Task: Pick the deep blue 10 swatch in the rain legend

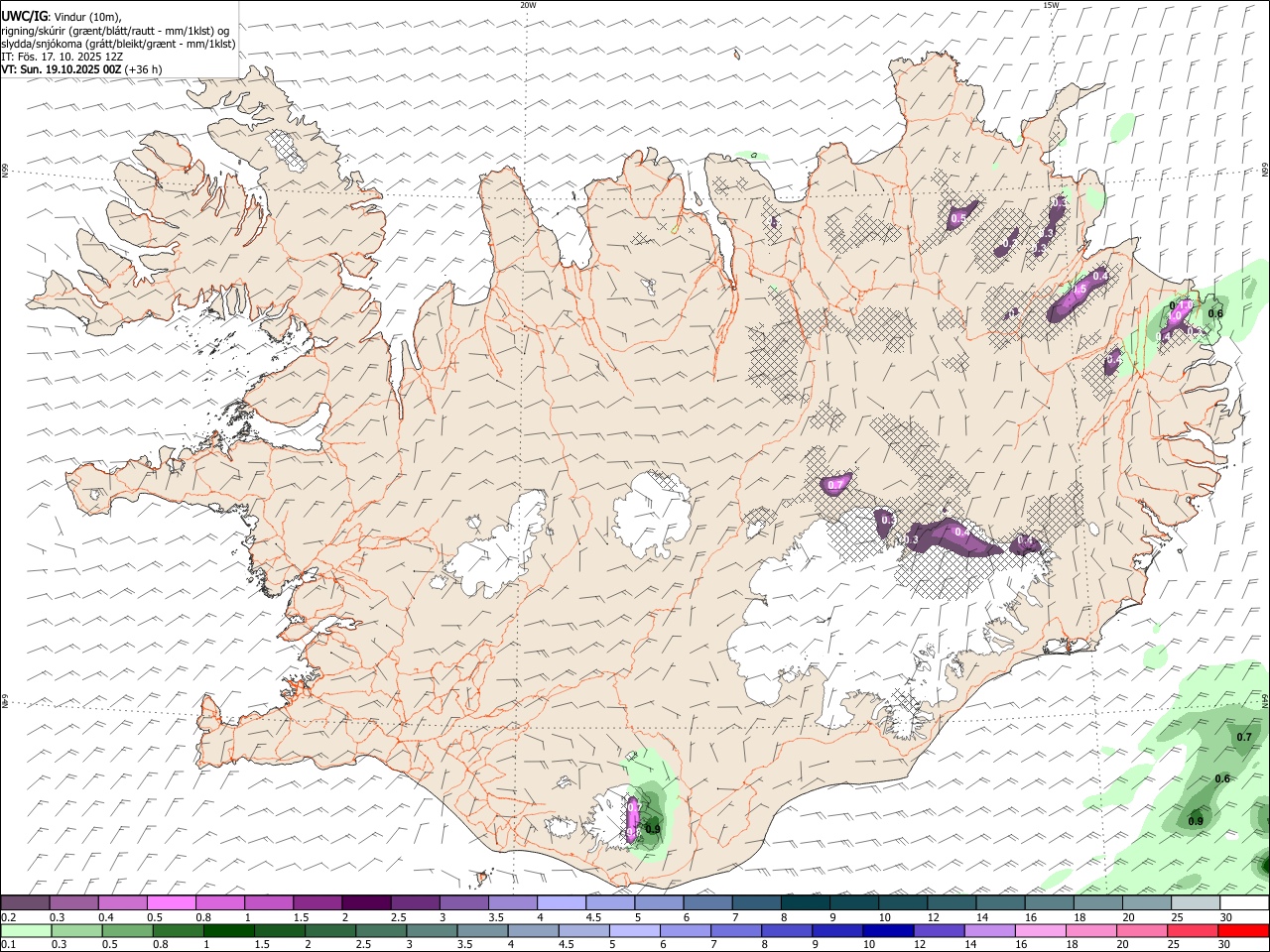Action: tap(889, 930)
